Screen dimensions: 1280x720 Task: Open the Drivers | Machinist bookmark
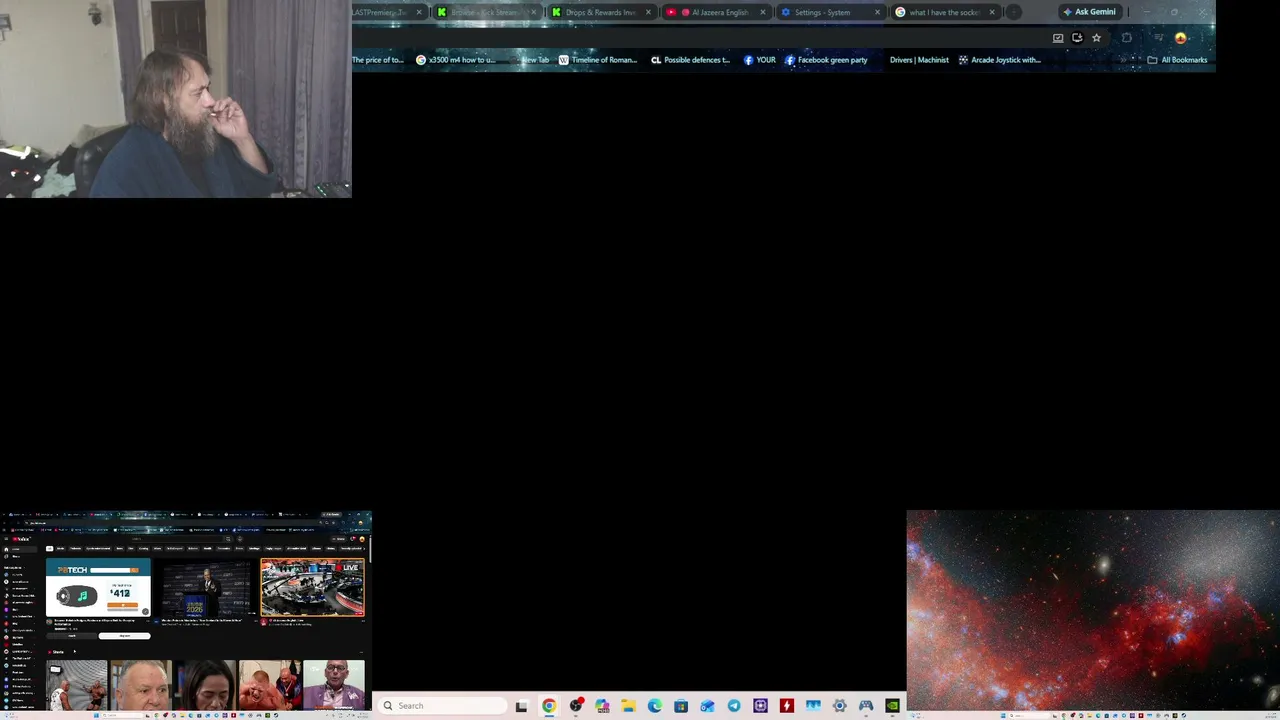pos(919,60)
